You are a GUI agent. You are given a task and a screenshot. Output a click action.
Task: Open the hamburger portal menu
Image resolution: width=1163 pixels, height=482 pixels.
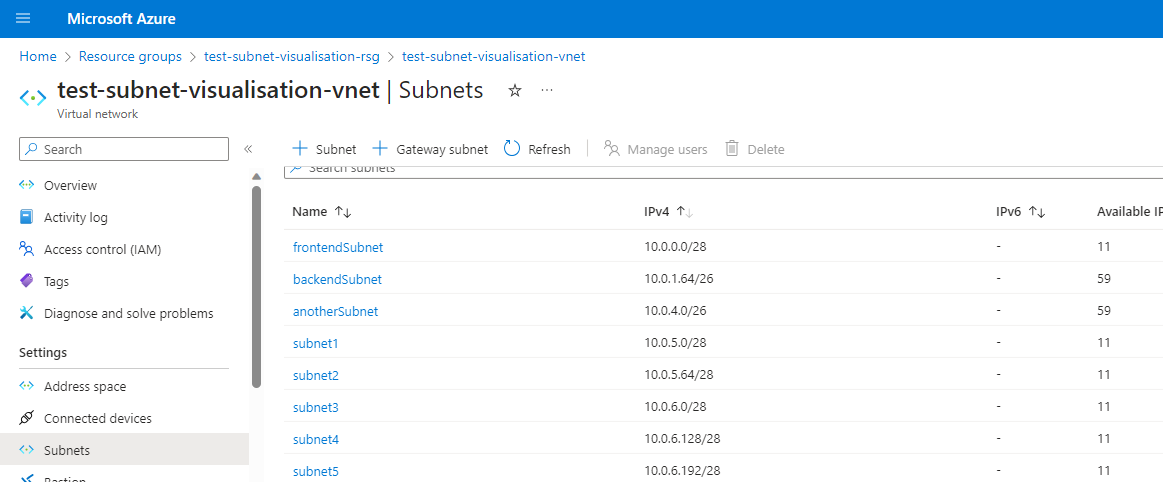click(23, 18)
